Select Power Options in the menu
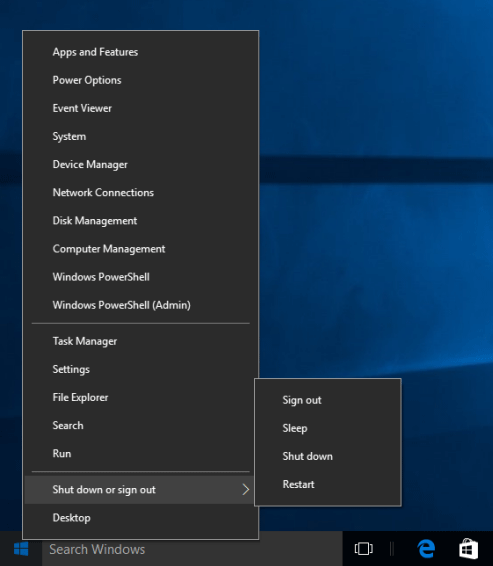 (x=140, y=80)
